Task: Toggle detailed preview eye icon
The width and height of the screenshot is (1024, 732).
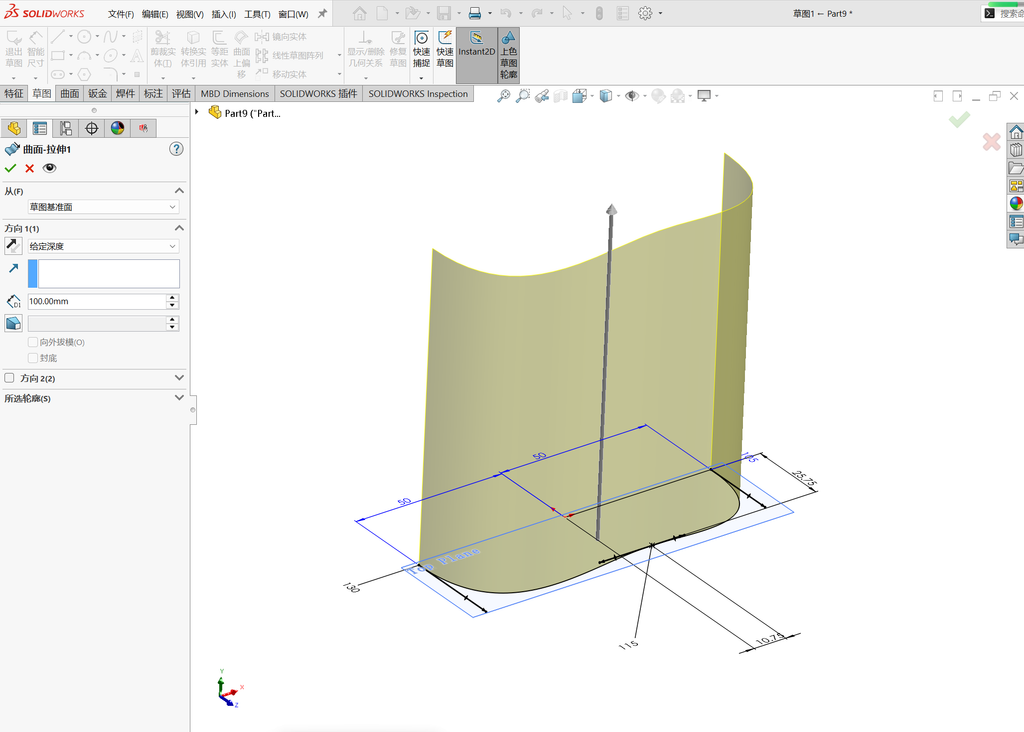Action: (50, 168)
